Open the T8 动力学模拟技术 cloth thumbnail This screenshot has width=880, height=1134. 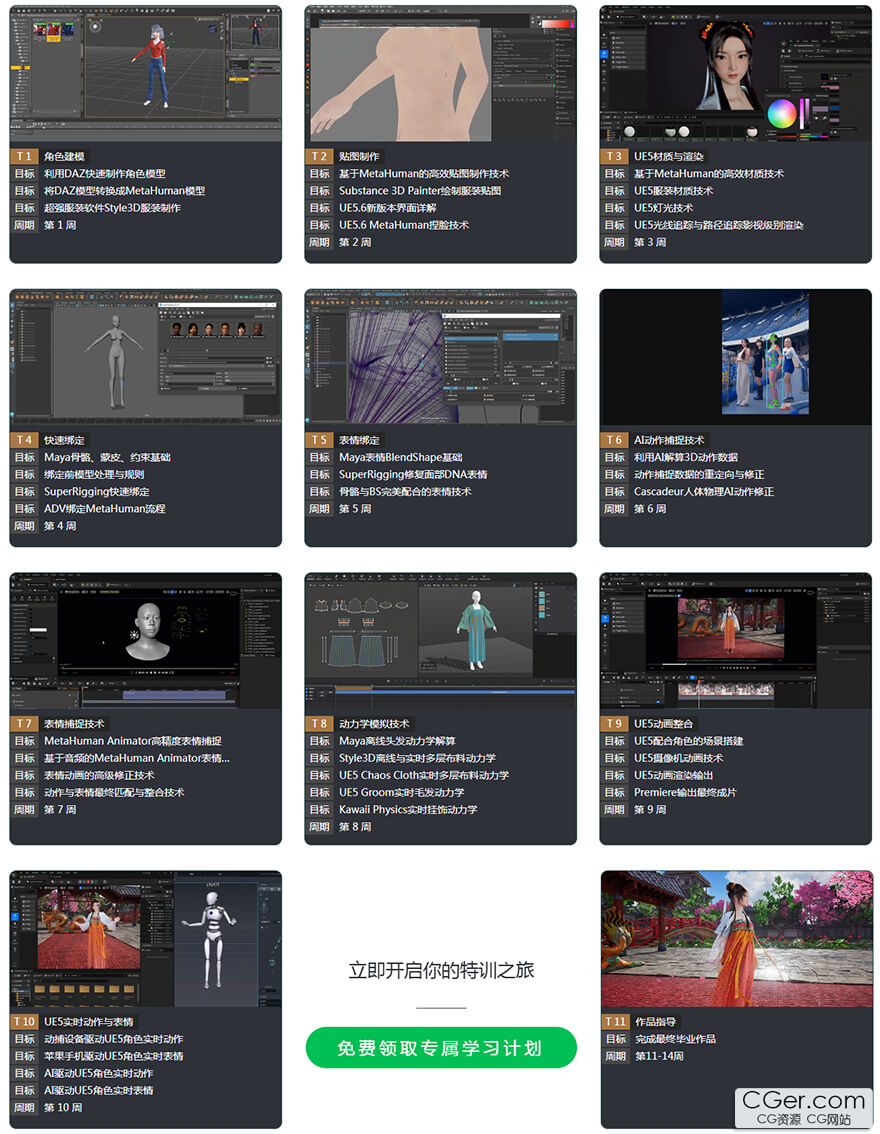(x=440, y=640)
